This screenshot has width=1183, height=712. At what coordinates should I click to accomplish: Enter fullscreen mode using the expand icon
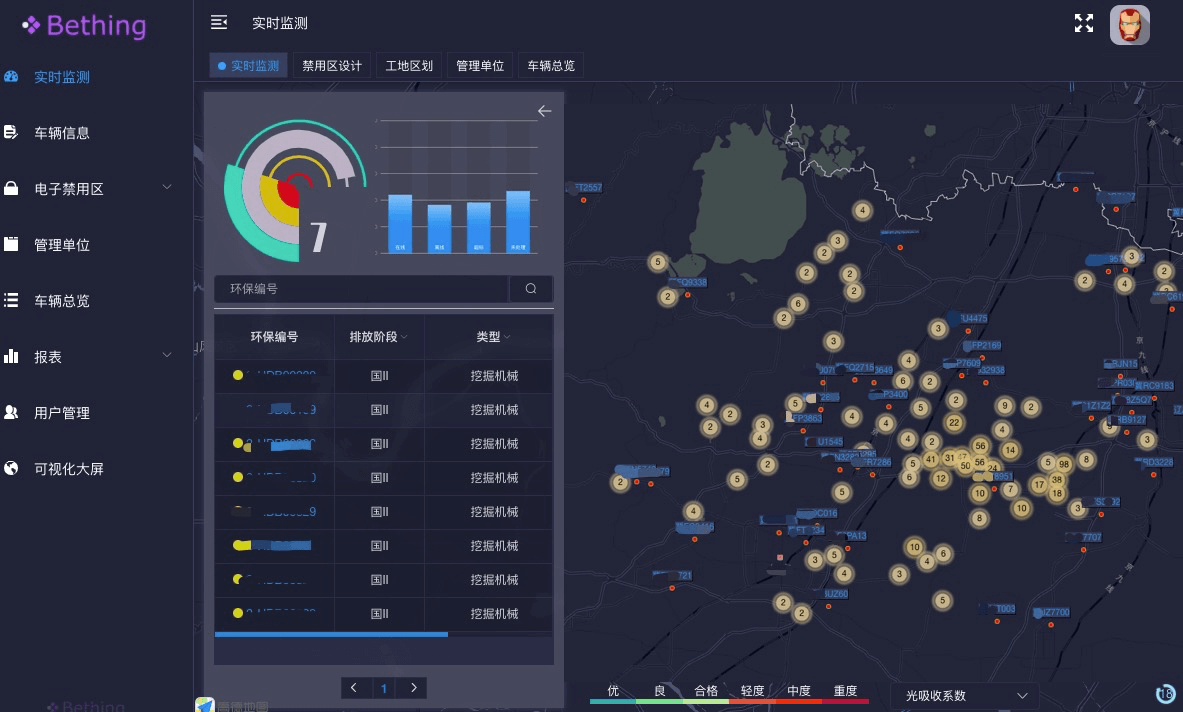click(x=1084, y=24)
